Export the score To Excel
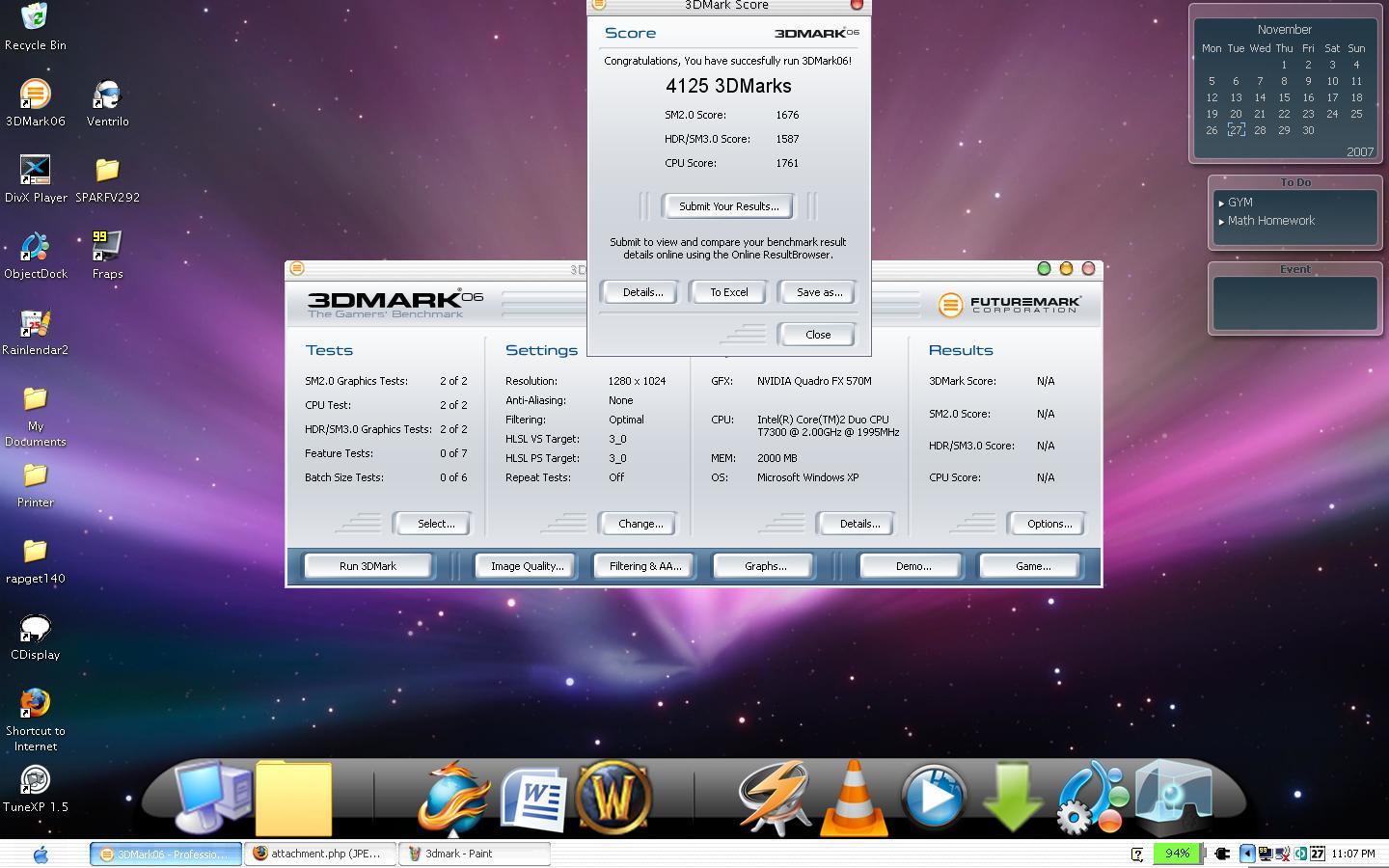This screenshot has height=868, width=1389. (x=729, y=292)
